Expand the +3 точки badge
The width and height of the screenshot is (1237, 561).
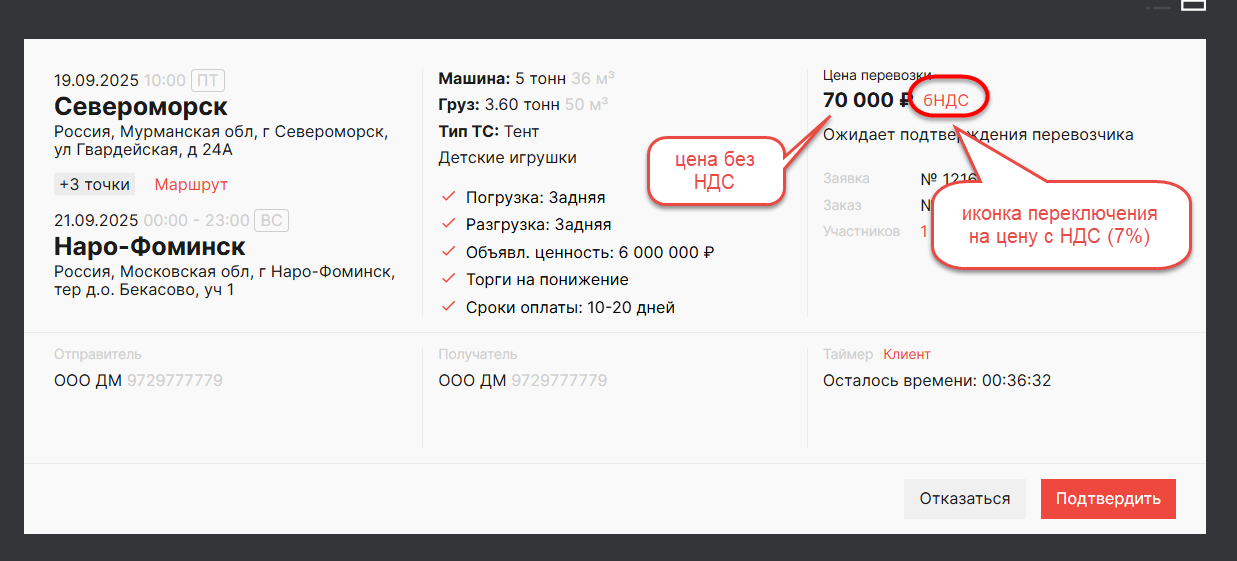(x=94, y=184)
